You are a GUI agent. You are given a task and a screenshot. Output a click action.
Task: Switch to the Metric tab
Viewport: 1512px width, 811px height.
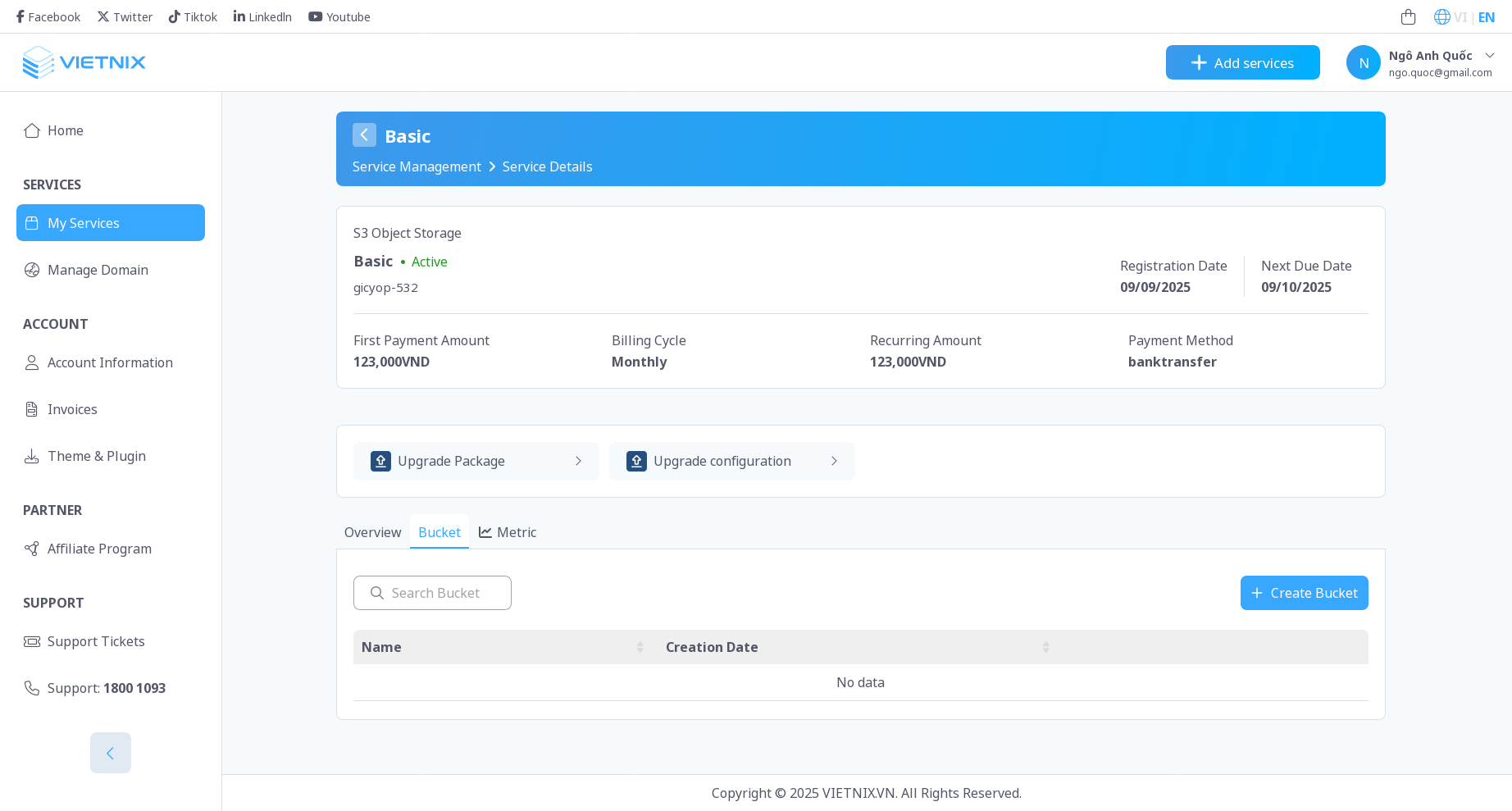508,532
